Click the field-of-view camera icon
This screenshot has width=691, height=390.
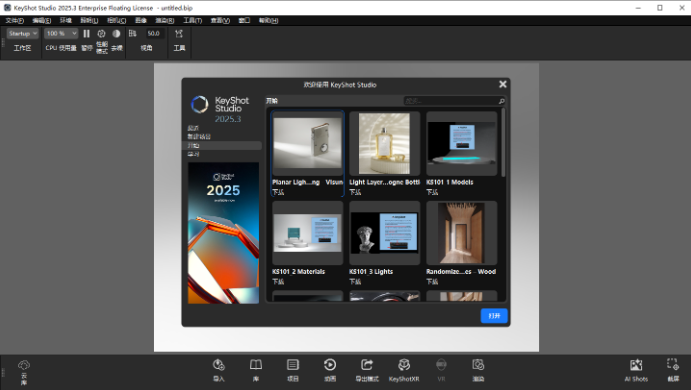pyautogui.click(x=133, y=33)
